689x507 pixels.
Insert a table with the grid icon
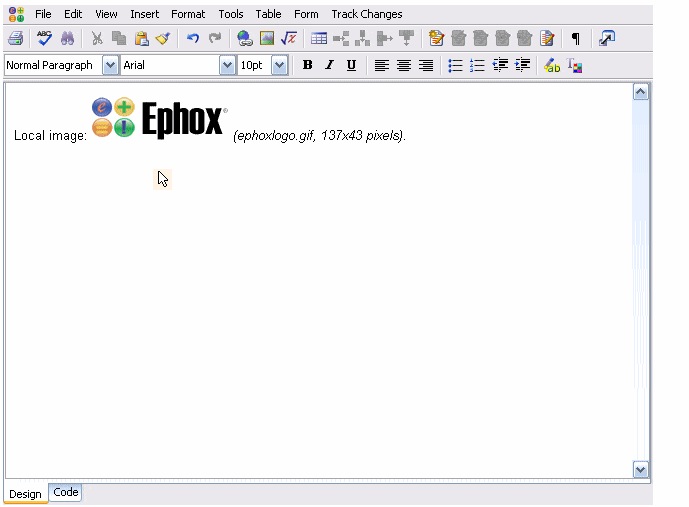pyautogui.click(x=319, y=38)
